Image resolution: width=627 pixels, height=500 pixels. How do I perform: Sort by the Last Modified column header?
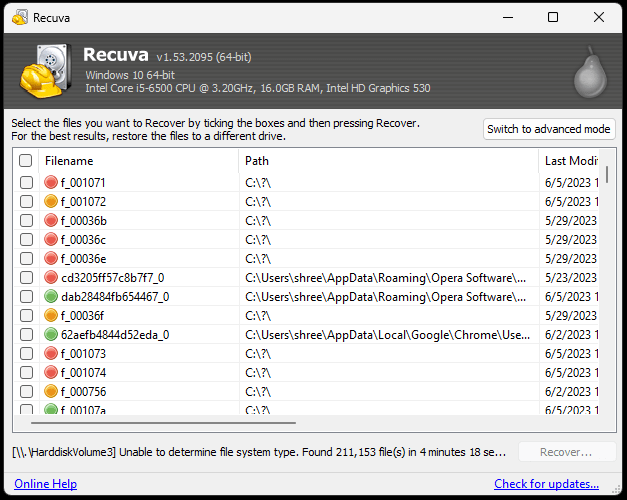point(570,161)
